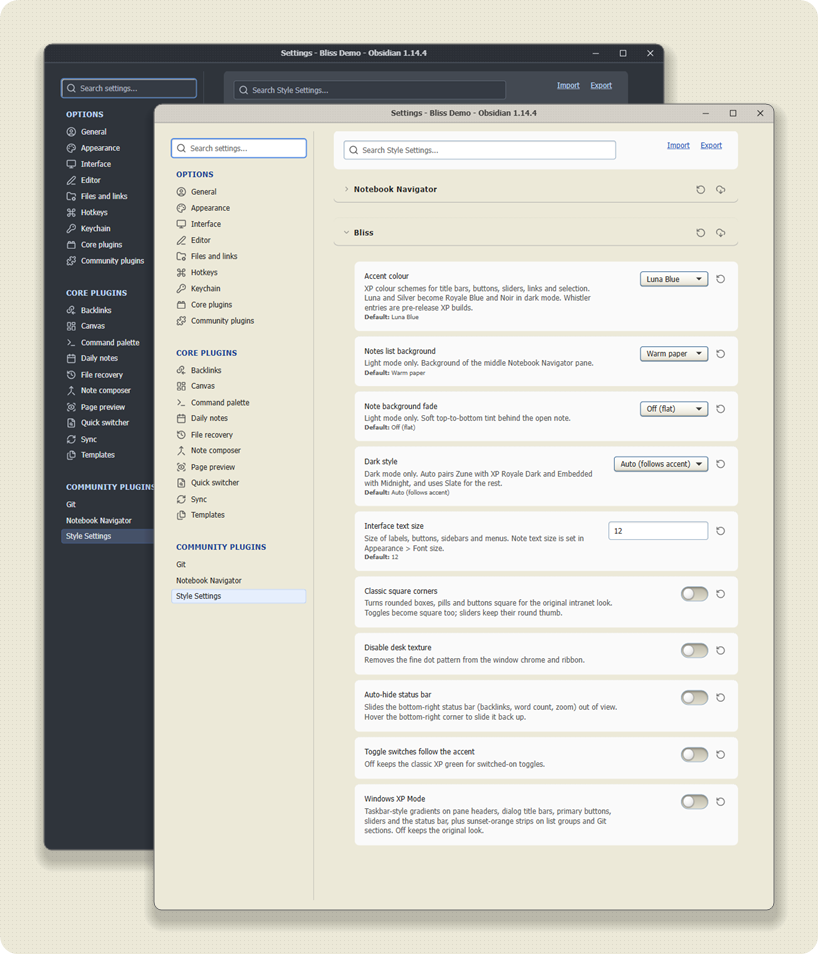Click Backlinks icon in back dark window
Image resolution: width=818 pixels, height=954 pixels.
point(71,310)
